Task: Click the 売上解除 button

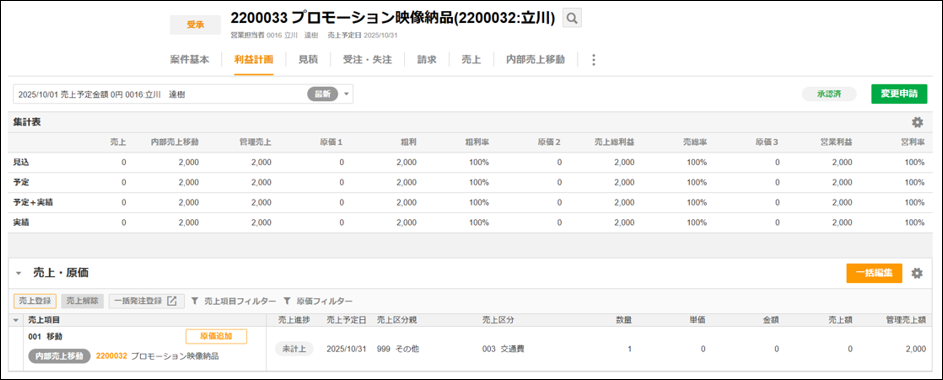Action: (83, 301)
